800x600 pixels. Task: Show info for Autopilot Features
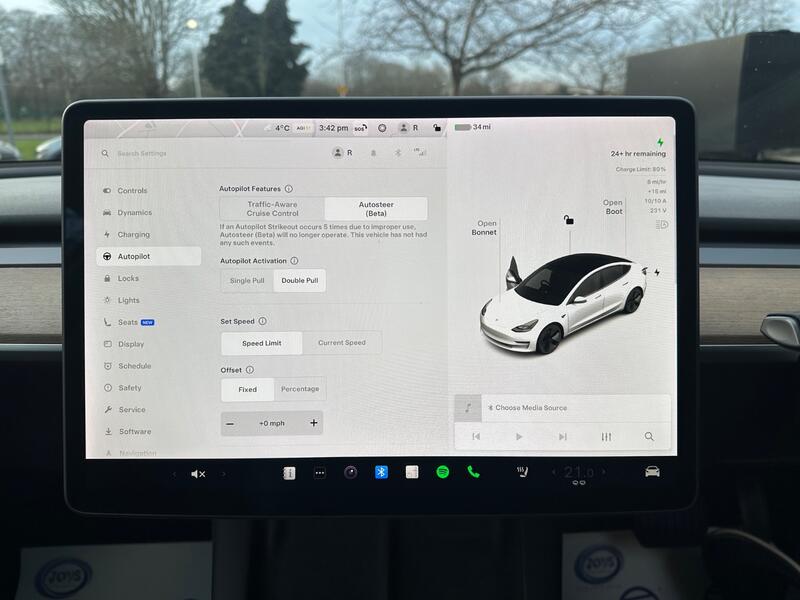[x=289, y=189]
